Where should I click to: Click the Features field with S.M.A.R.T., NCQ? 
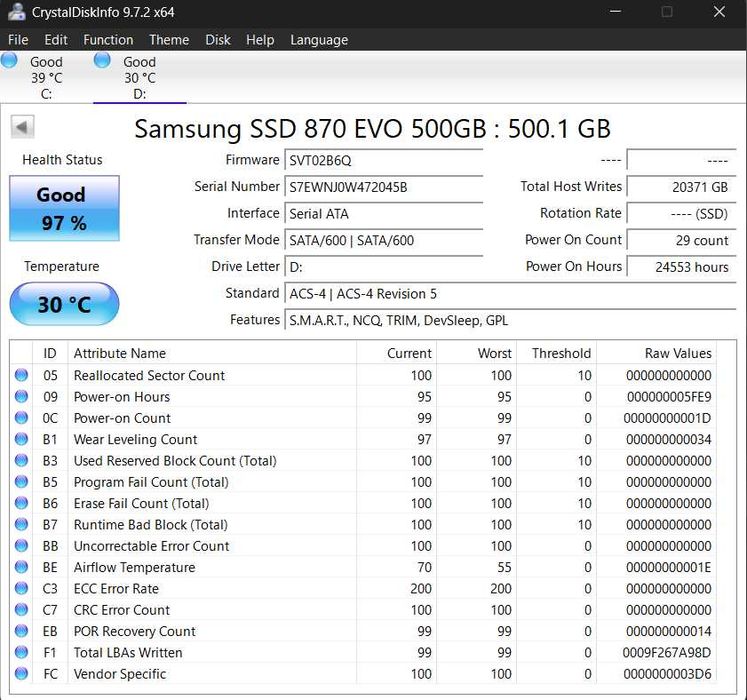510,320
